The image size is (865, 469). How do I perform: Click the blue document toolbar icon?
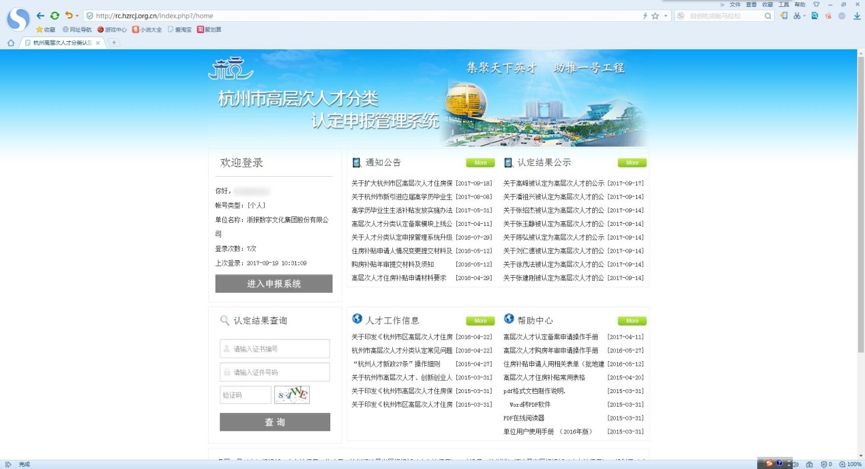(x=814, y=16)
